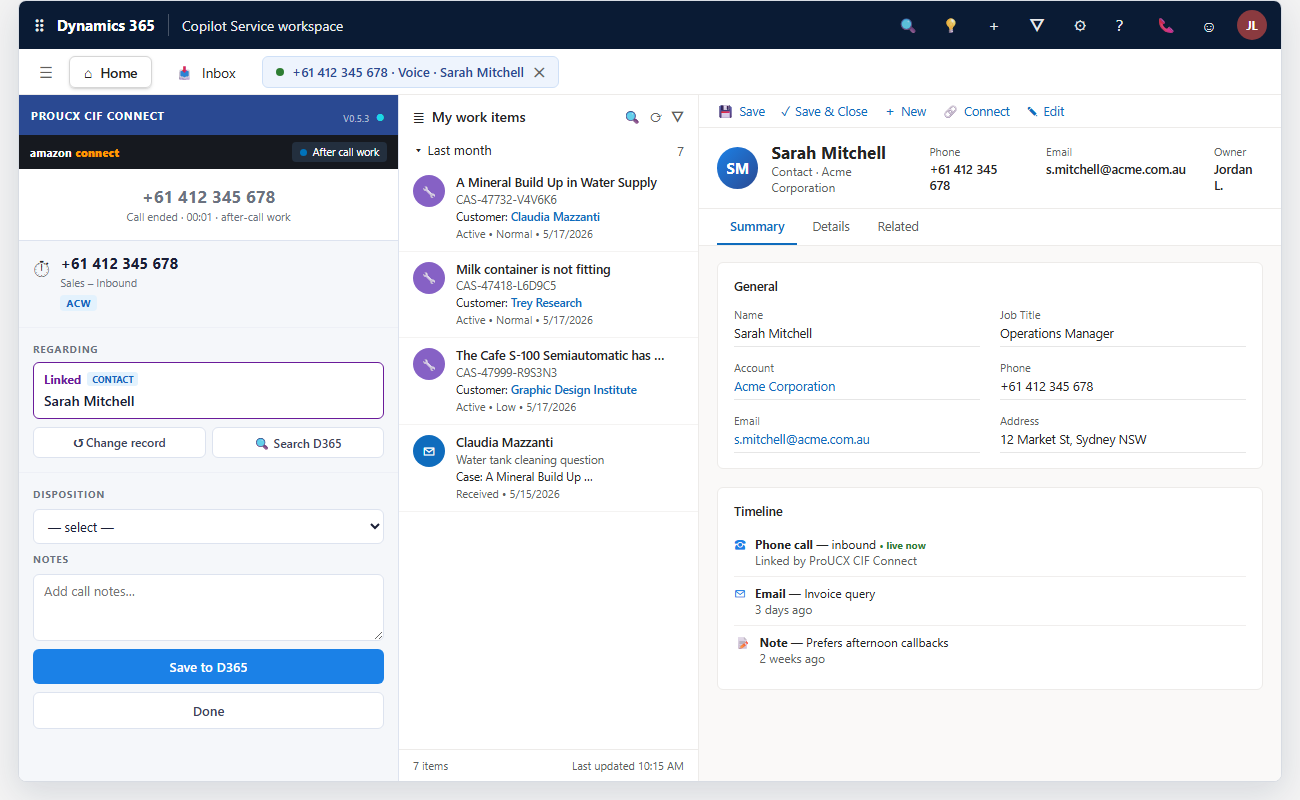Click the ACW badge

pos(78,303)
